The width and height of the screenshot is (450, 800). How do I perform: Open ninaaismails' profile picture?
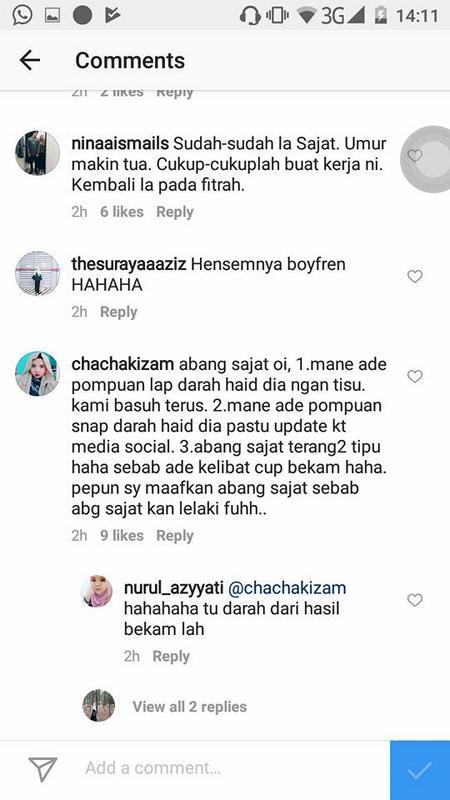point(37,153)
